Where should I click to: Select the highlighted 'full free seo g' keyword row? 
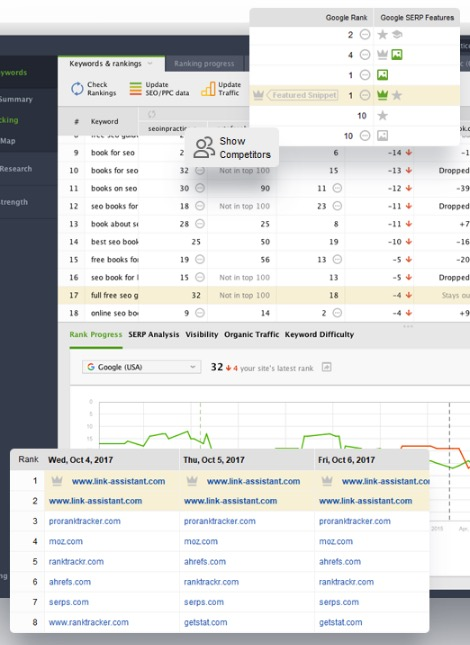[x=264, y=295]
